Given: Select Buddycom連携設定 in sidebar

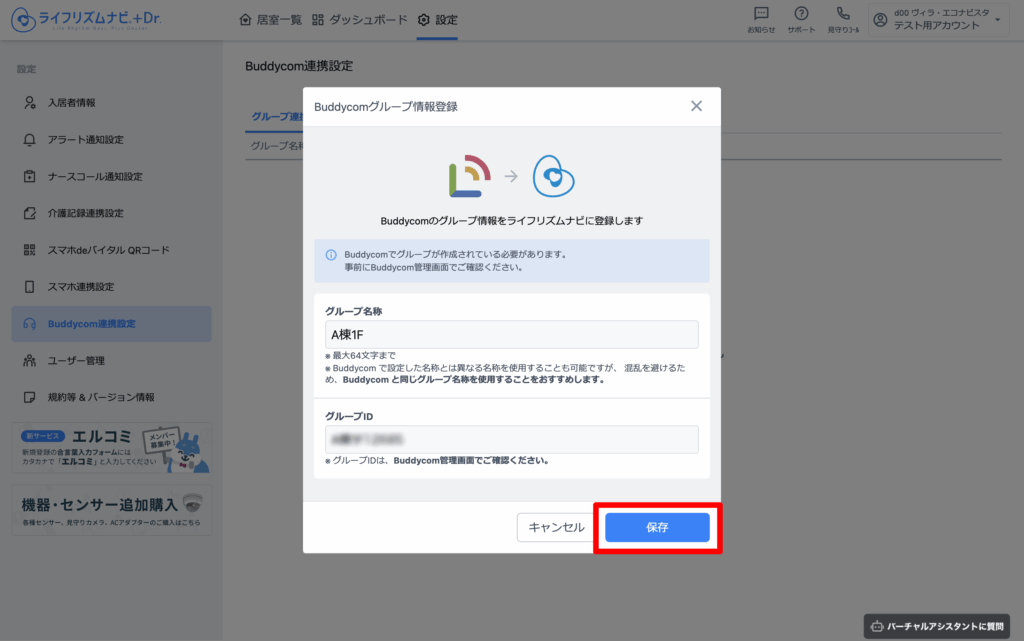Looking at the screenshot, I should [111, 324].
